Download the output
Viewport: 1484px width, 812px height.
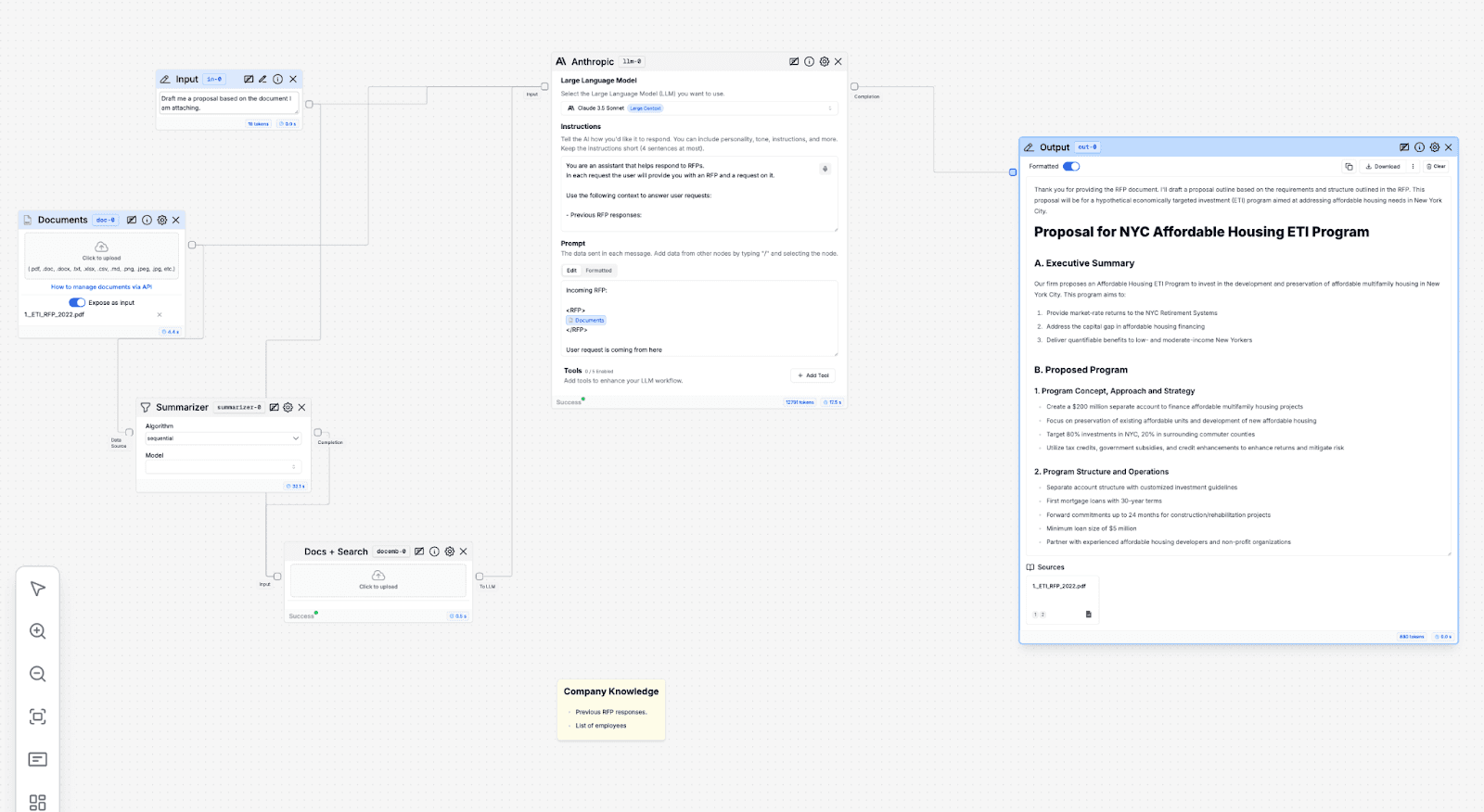pyautogui.click(x=1383, y=167)
